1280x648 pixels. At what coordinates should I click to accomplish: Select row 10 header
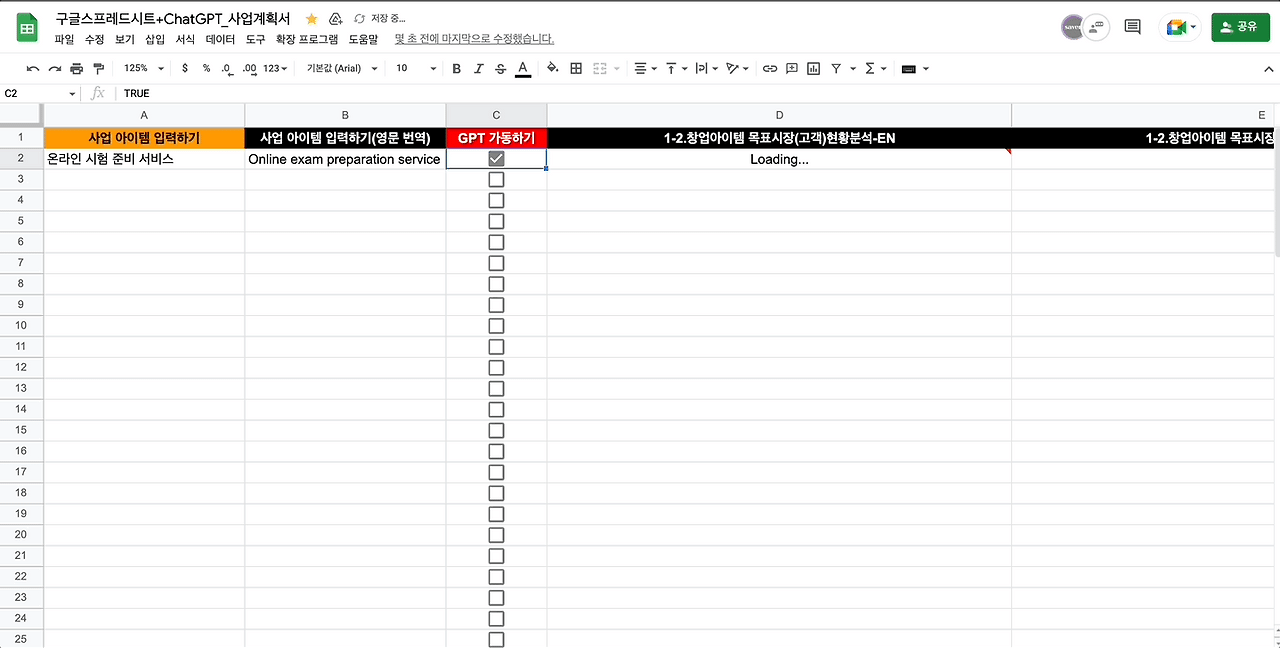coord(21,325)
